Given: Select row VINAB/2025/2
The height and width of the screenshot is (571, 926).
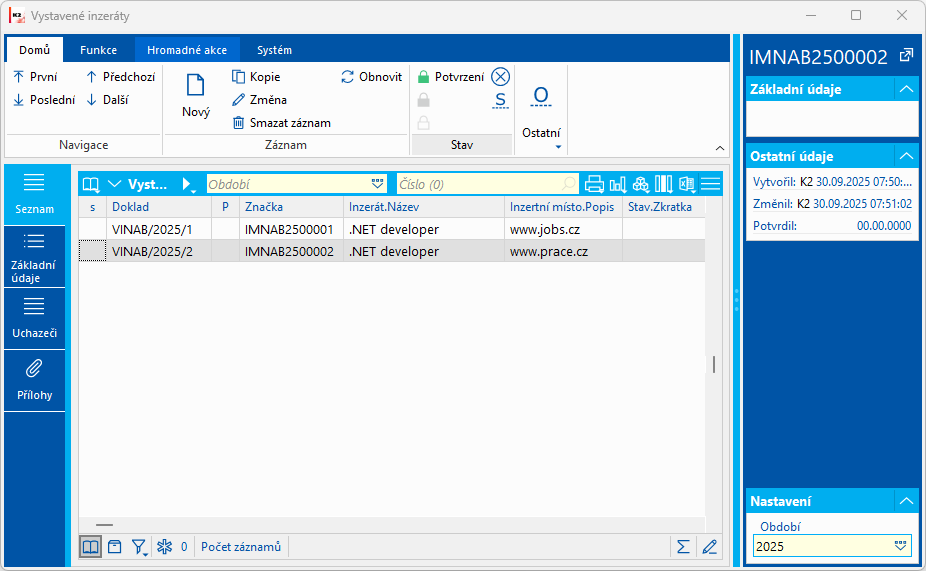Looking at the screenshot, I should click(392, 251).
